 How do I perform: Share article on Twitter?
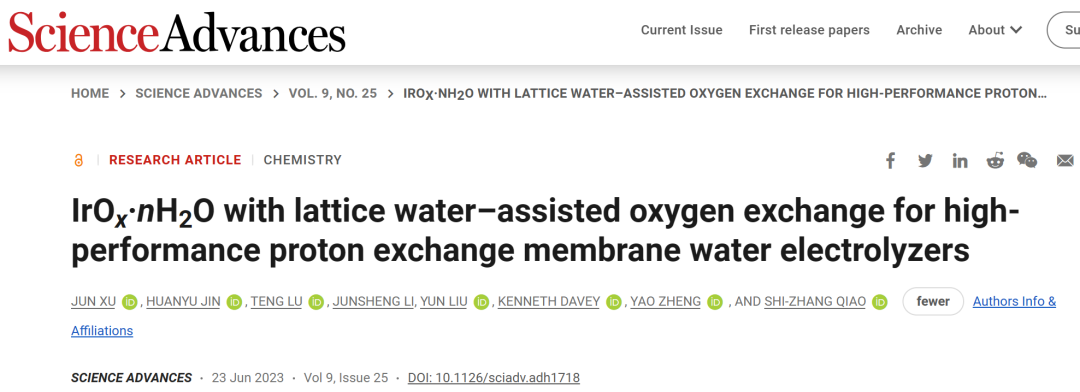click(x=925, y=161)
